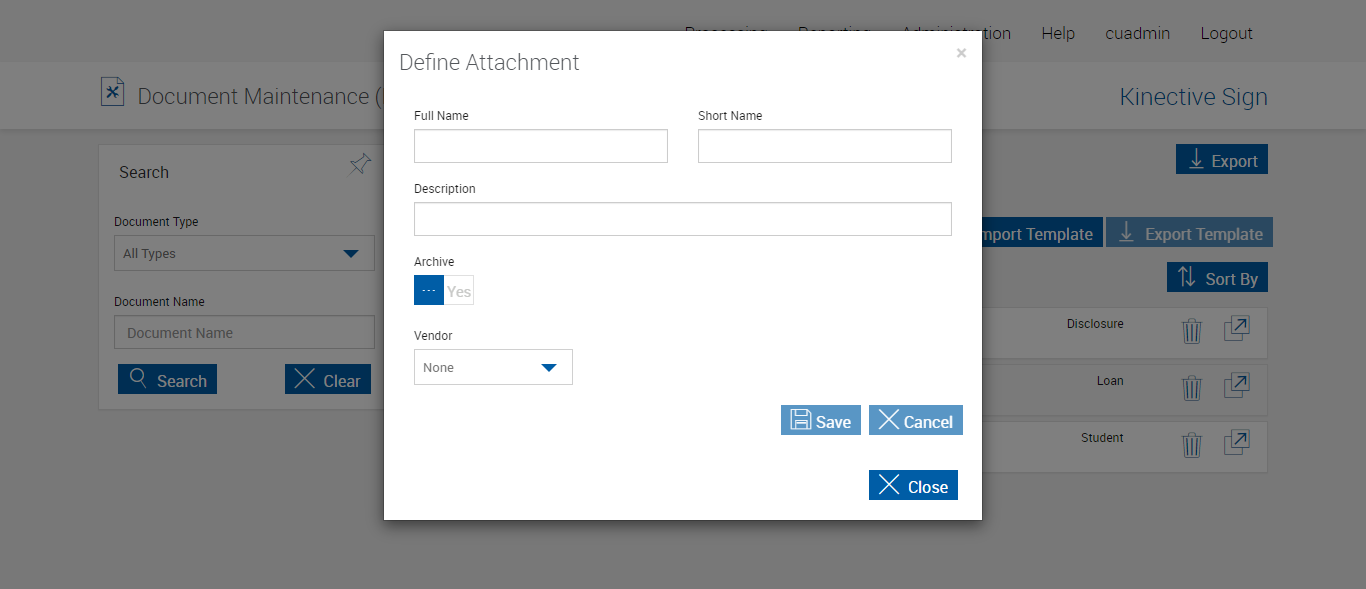Click the Cancel button in dialog

(x=915, y=421)
